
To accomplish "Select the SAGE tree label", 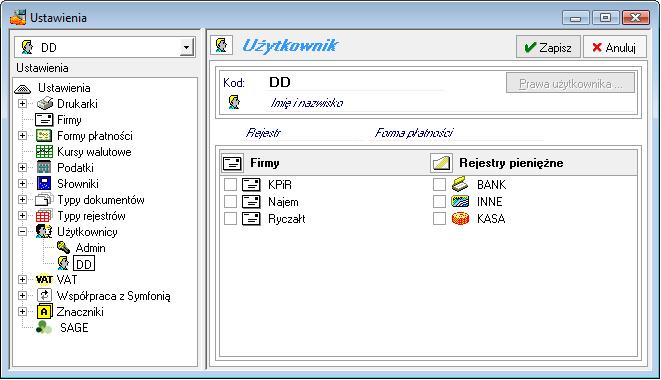I will pyautogui.click(x=74, y=328).
